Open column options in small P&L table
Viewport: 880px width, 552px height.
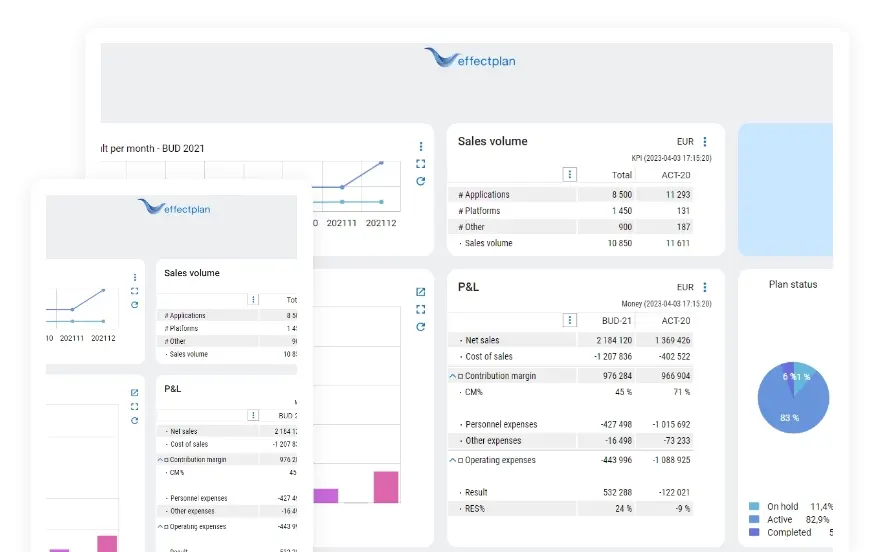[253, 415]
